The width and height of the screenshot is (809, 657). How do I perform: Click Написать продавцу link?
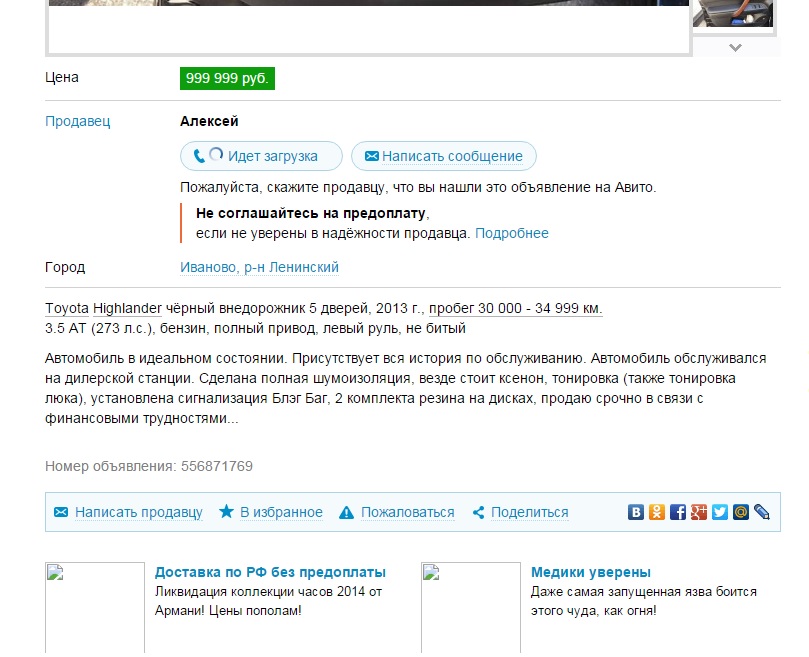[139, 512]
